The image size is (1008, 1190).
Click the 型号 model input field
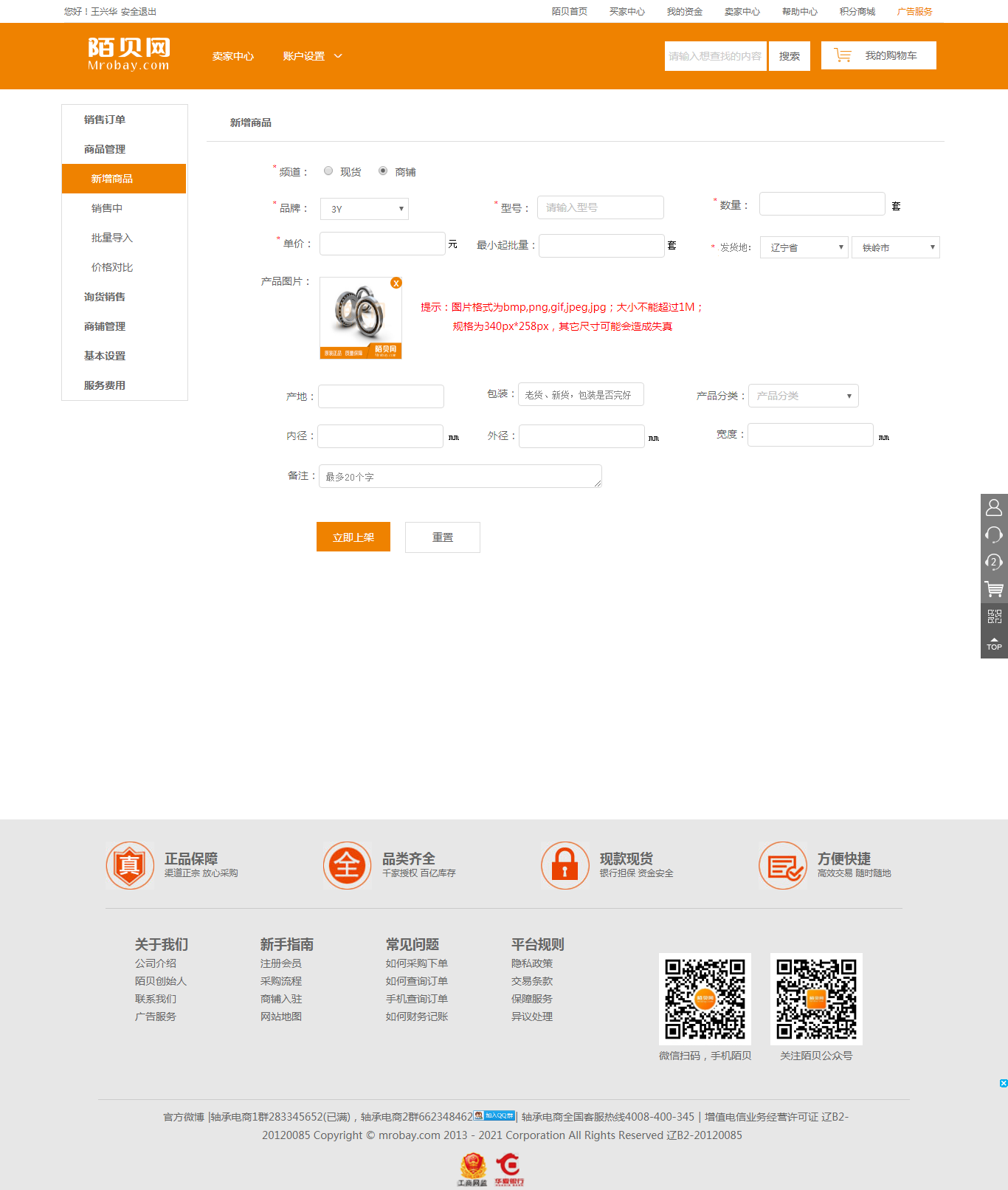click(600, 207)
